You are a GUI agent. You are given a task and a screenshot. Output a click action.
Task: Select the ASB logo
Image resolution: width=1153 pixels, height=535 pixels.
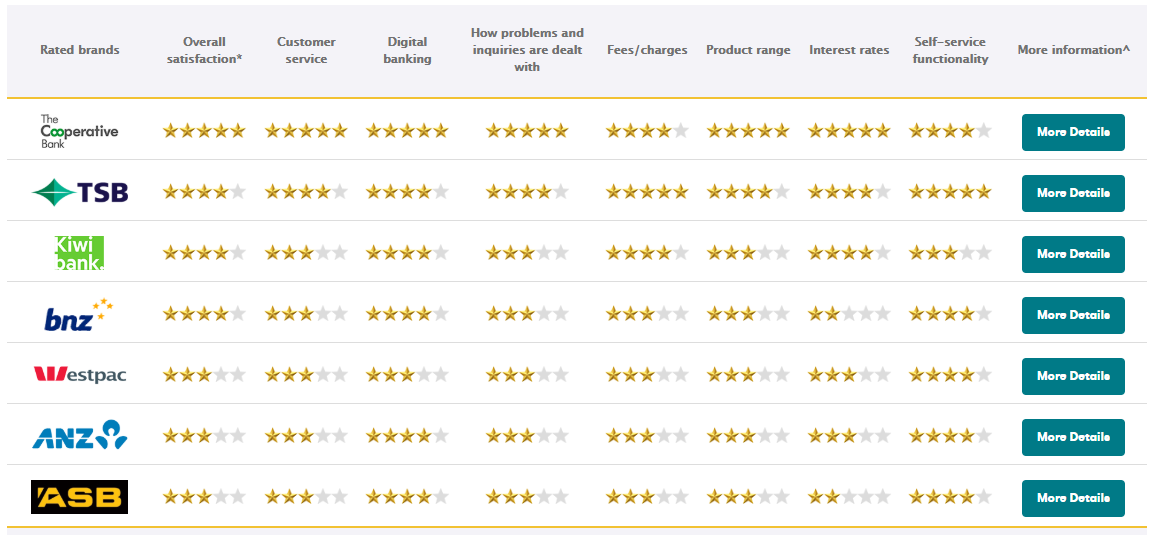pos(79,497)
